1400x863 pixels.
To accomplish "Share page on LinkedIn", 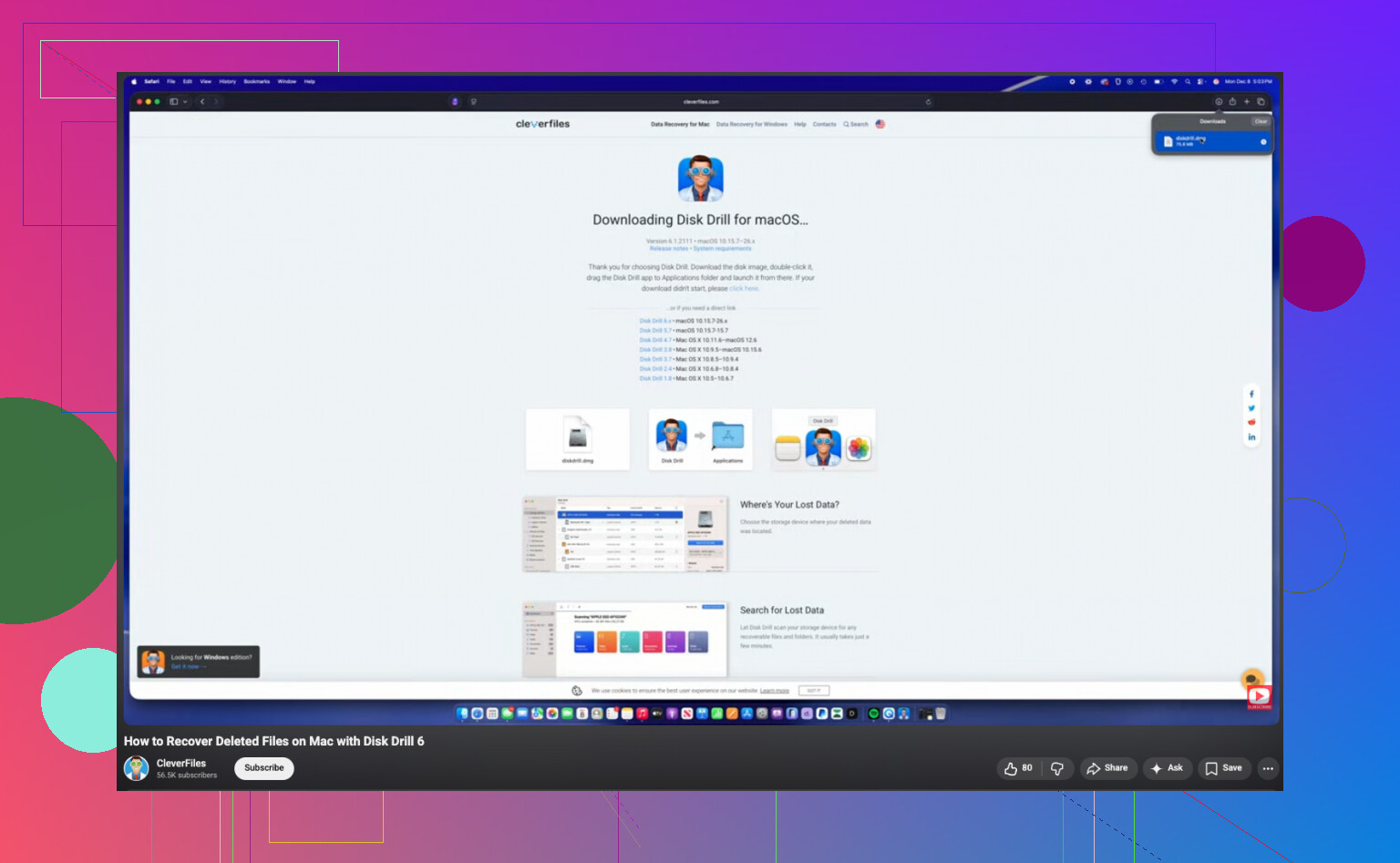I will 1251,437.
